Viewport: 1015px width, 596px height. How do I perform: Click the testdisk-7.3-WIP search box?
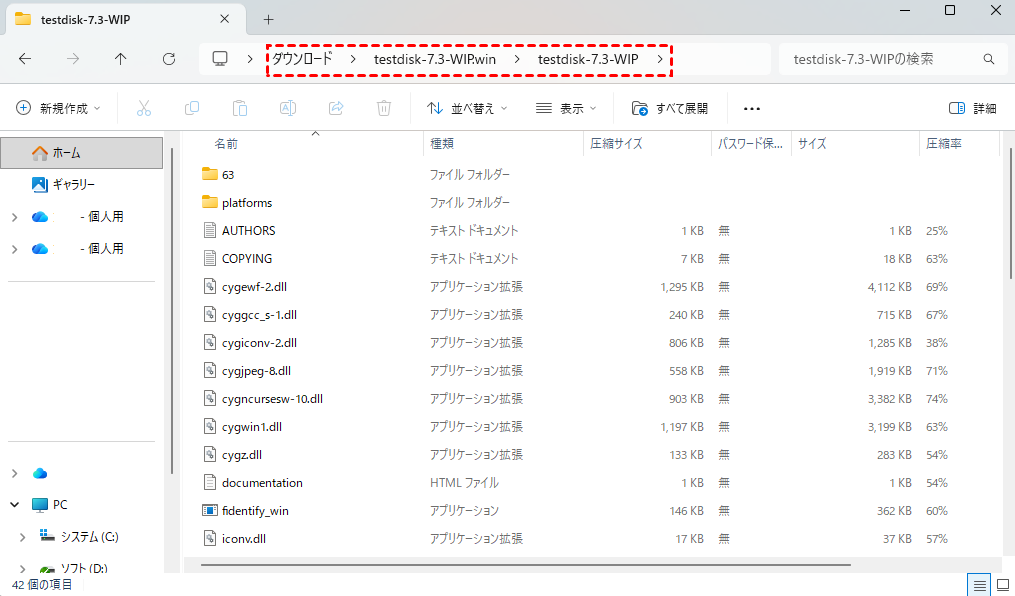[x=880, y=59]
